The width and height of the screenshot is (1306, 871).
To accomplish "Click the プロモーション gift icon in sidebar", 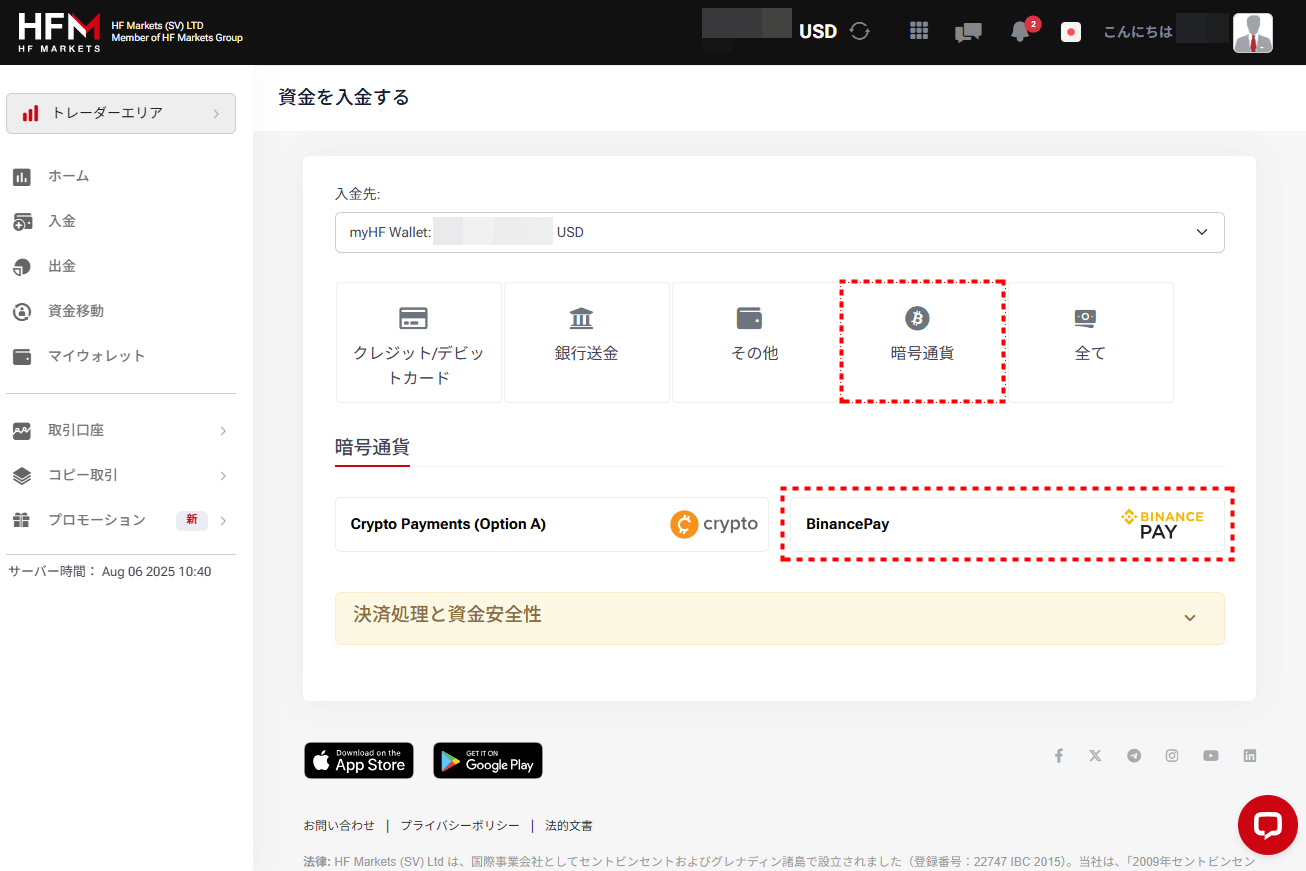I will tap(22, 521).
